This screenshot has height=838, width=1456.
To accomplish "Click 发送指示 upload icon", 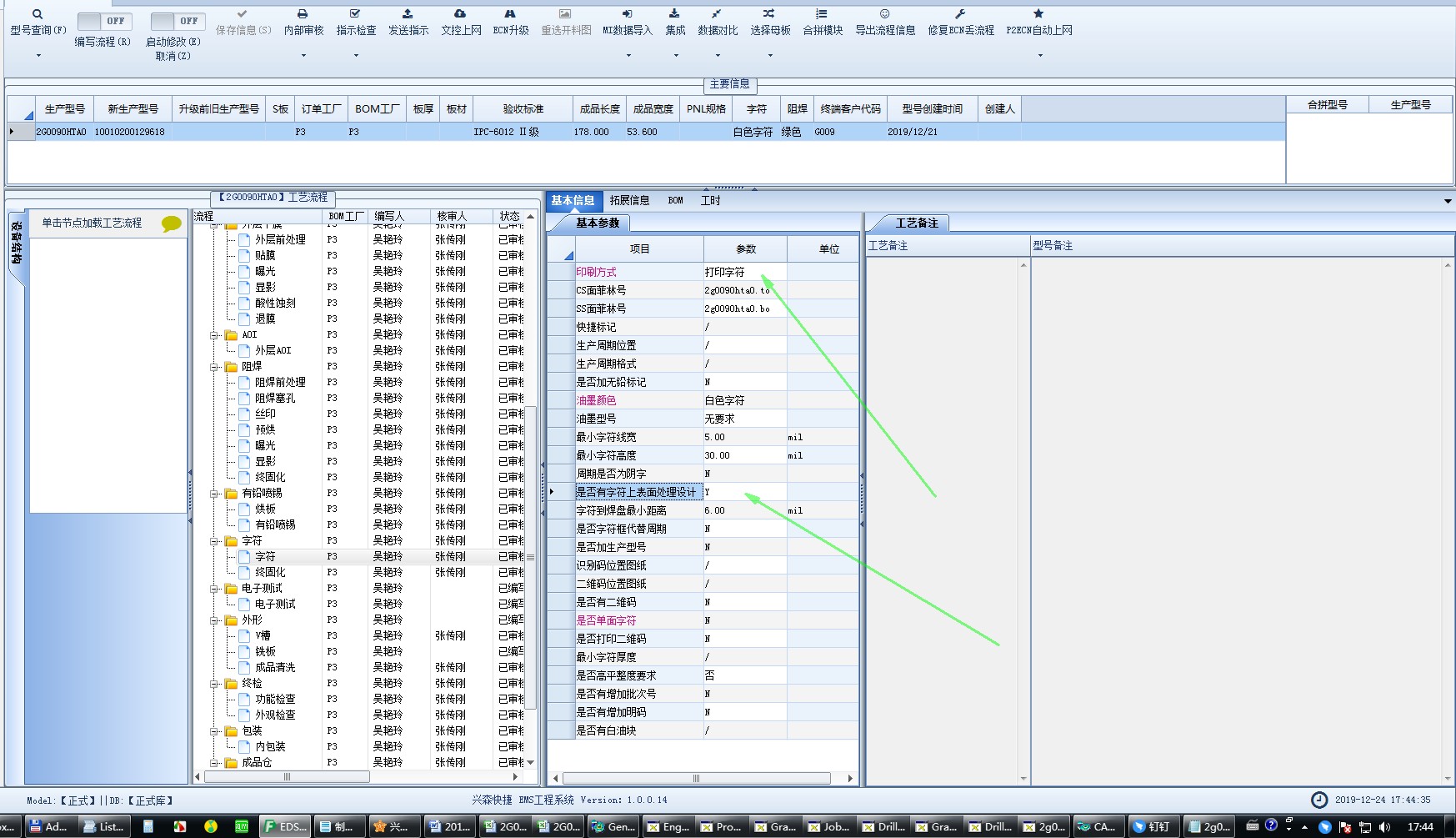I will pos(408,23).
